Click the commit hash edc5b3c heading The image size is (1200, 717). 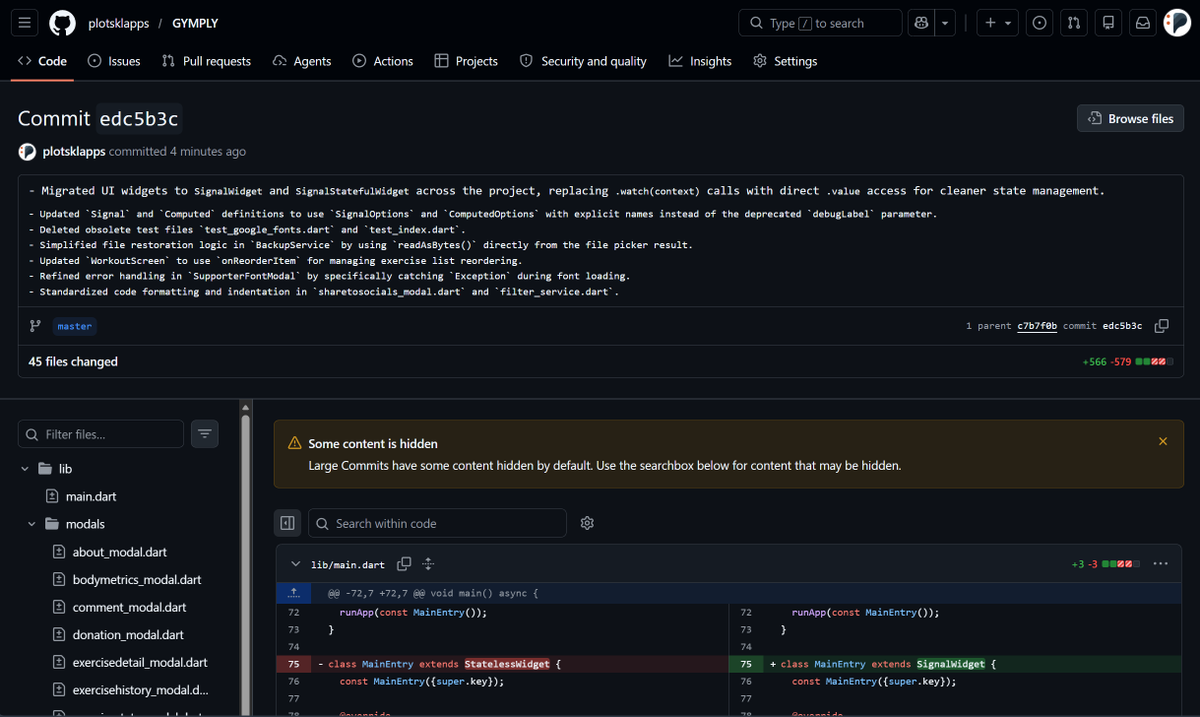click(x=139, y=119)
